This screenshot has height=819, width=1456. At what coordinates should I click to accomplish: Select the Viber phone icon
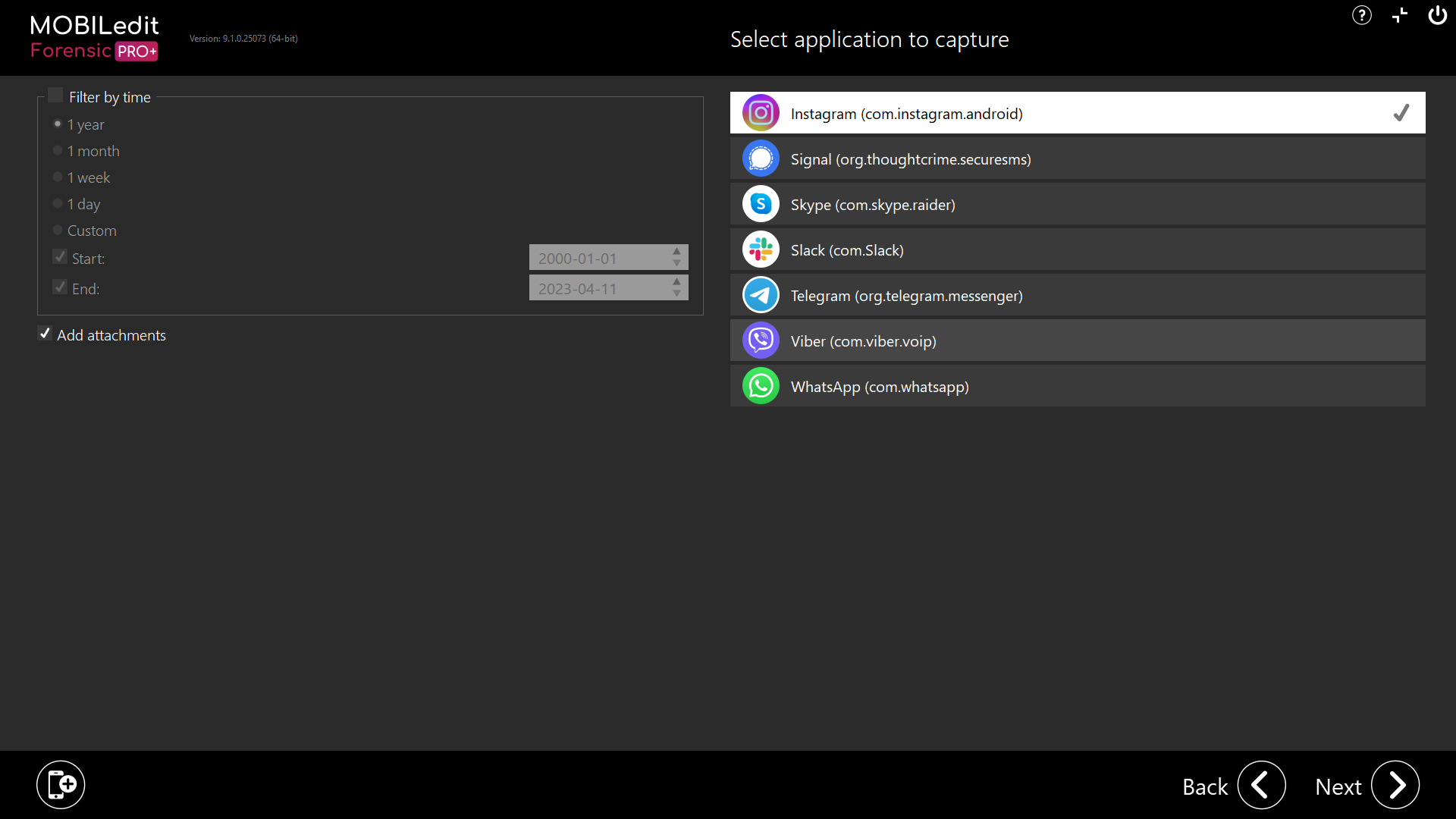(761, 340)
